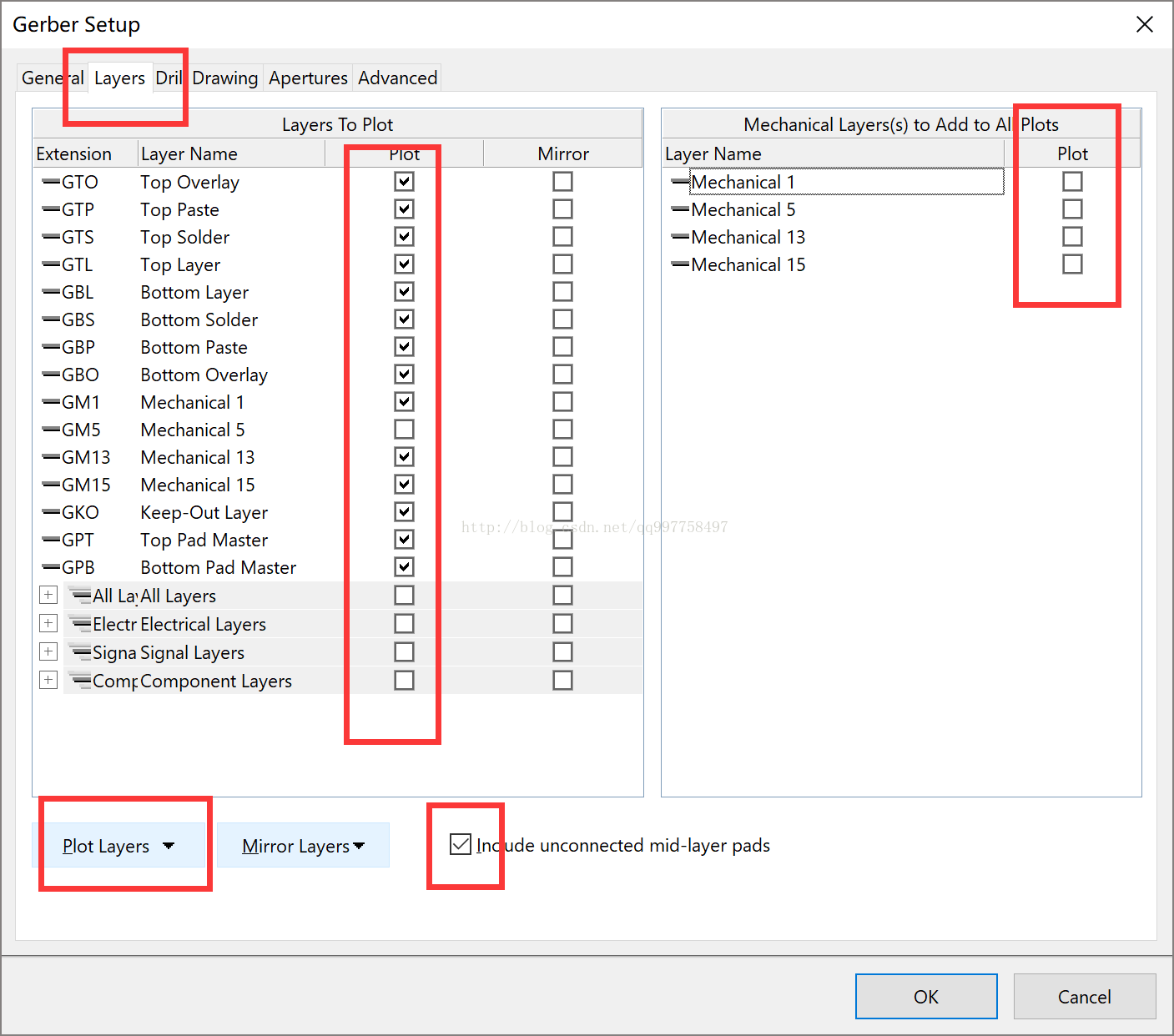Click the Electrical Layers stack icon
The height and width of the screenshot is (1036, 1174).
click(x=80, y=624)
